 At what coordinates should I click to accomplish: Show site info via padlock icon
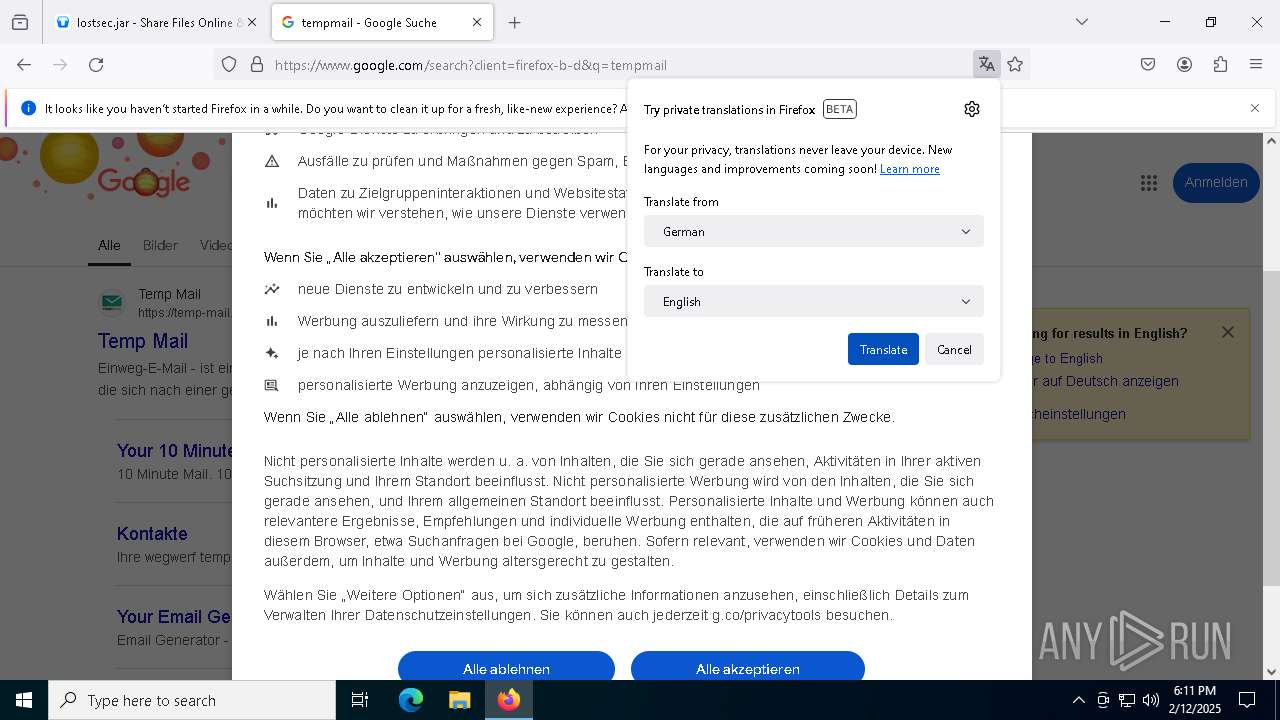pyautogui.click(x=257, y=65)
